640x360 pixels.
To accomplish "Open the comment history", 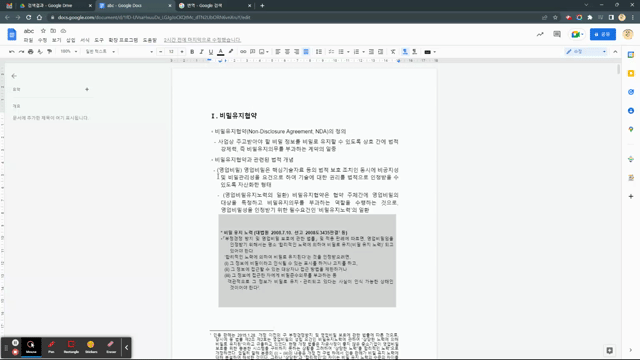I will pyautogui.click(x=557, y=34).
